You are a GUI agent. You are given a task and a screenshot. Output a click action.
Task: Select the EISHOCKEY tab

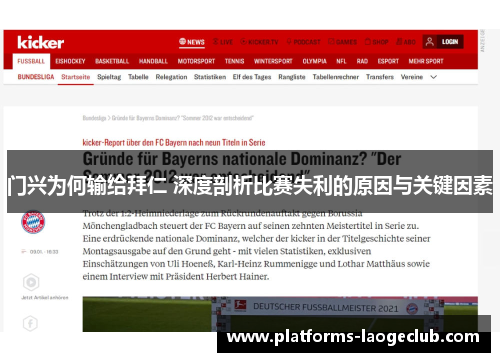pos(70,61)
